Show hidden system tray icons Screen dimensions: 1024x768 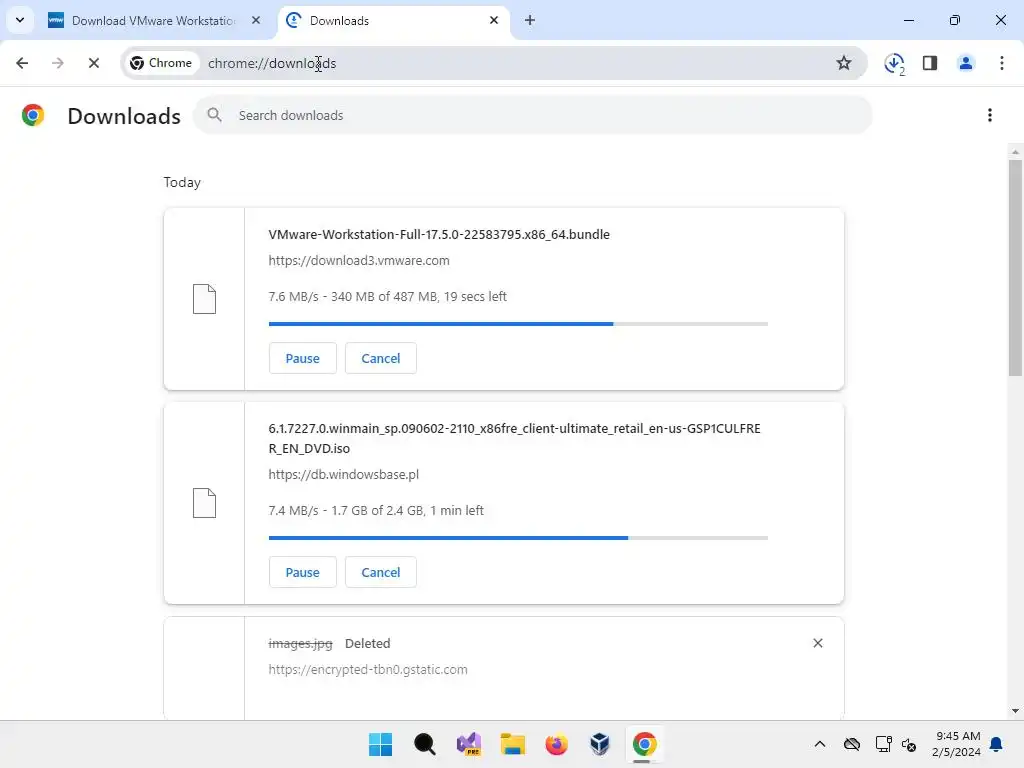coord(820,744)
